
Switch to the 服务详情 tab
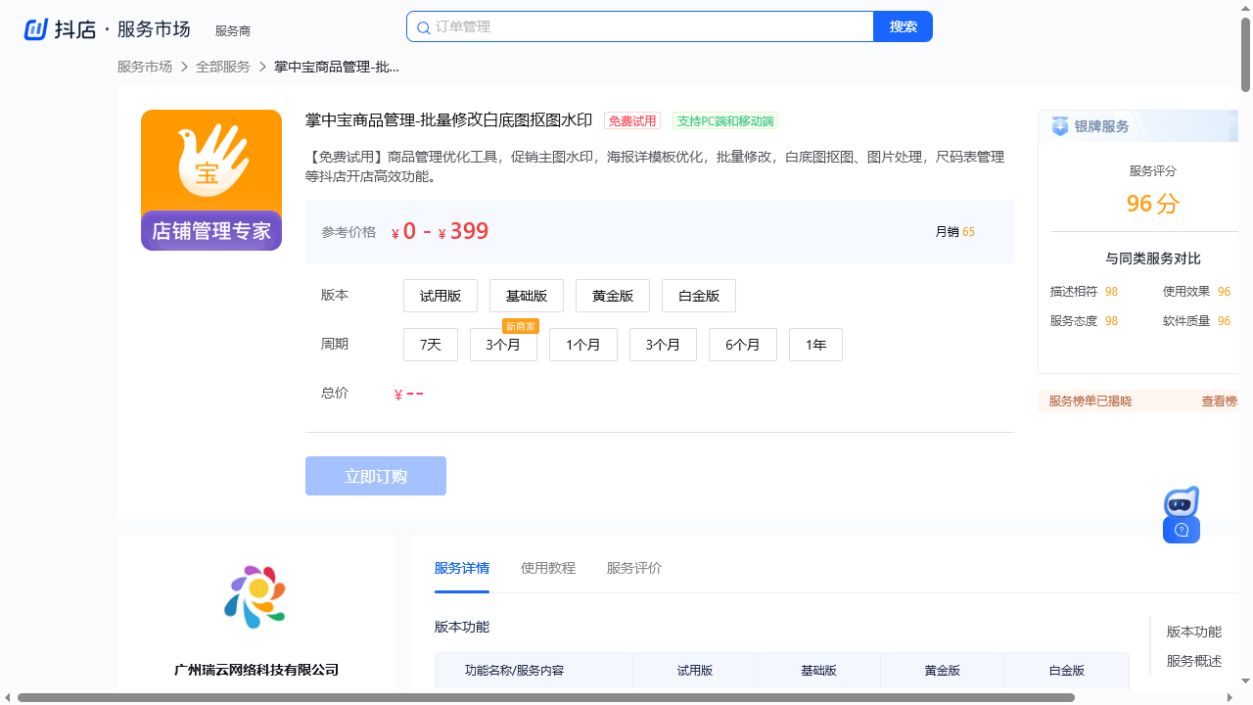462,568
